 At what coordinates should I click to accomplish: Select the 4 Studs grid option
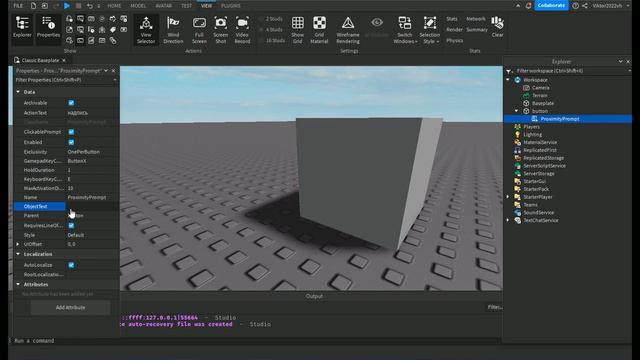pyautogui.click(x=271, y=30)
